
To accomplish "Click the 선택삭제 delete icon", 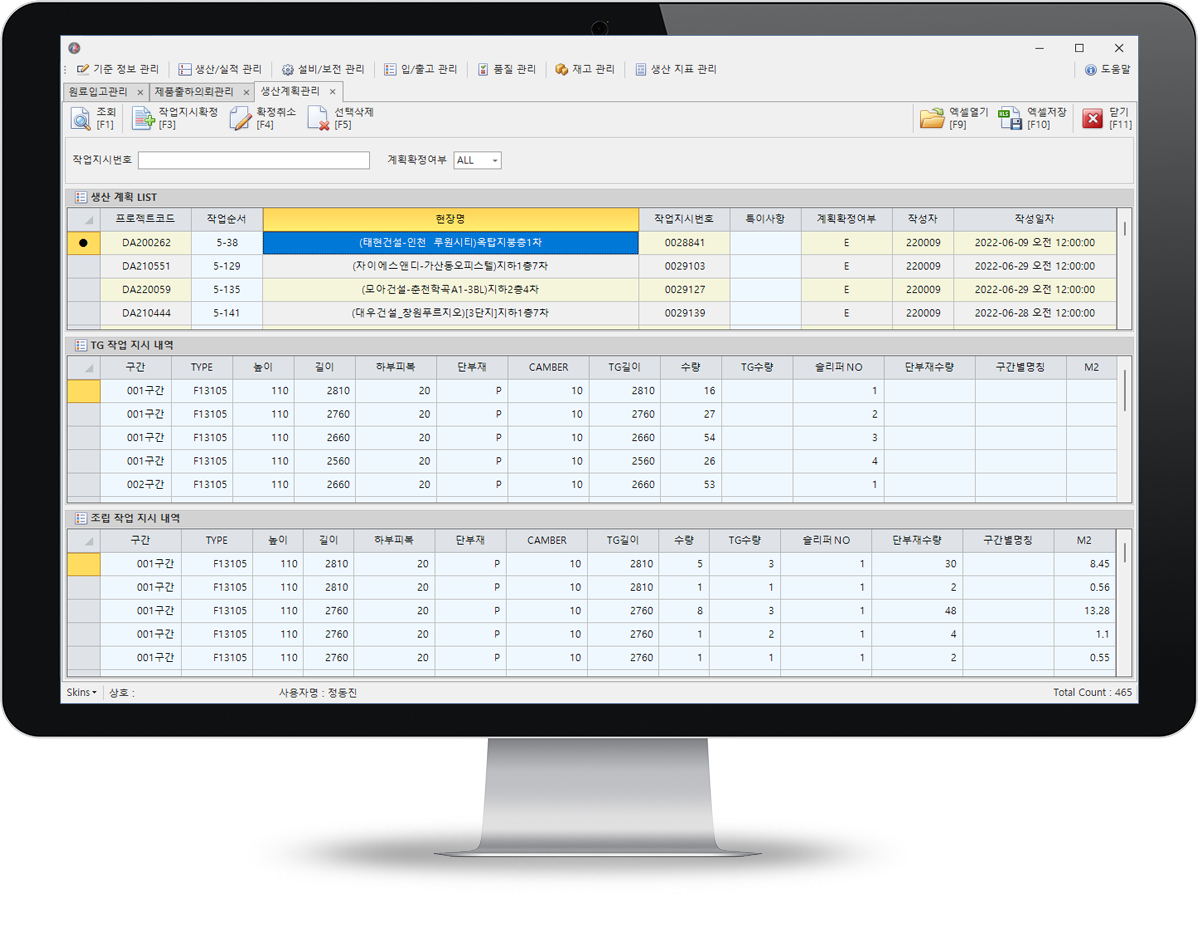I will pyautogui.click(x=318, y=119).
